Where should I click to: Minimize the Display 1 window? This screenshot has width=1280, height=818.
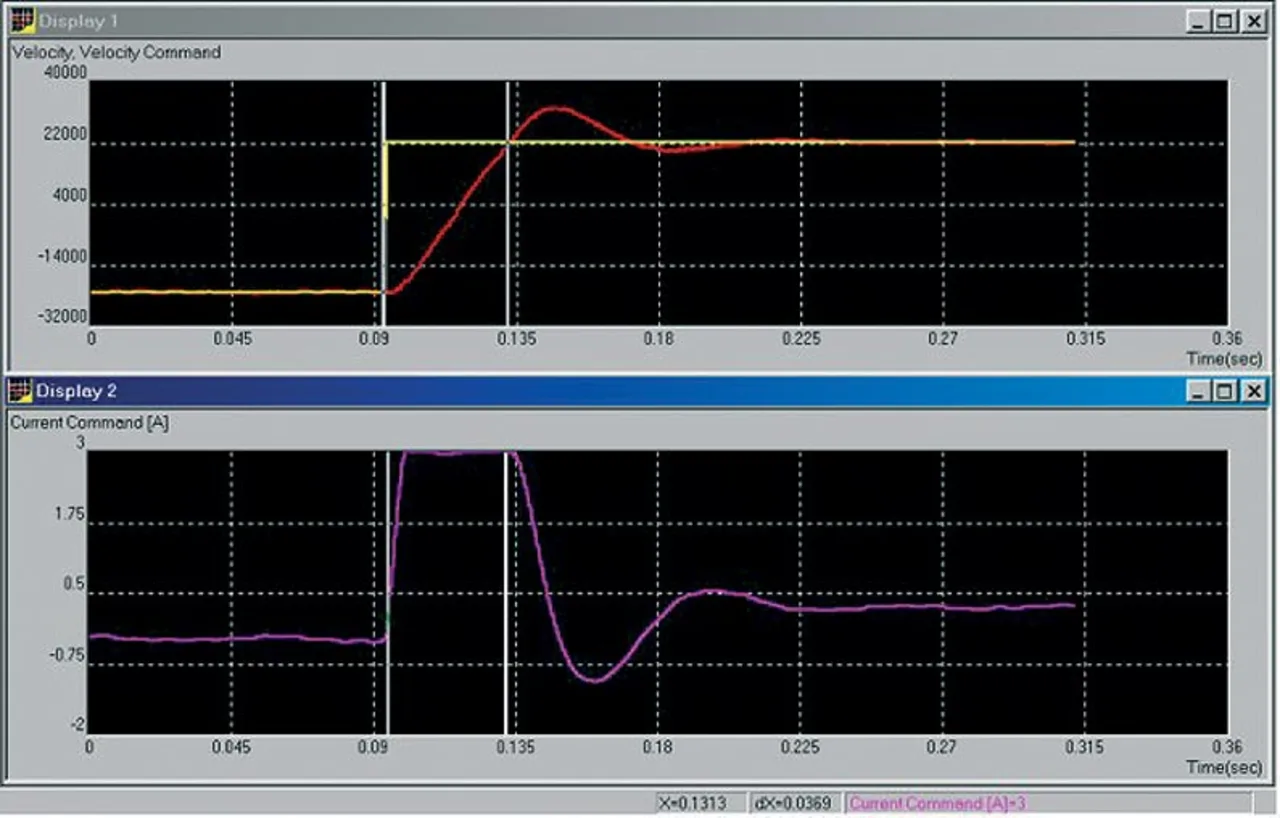click(x=1199, y=21)
